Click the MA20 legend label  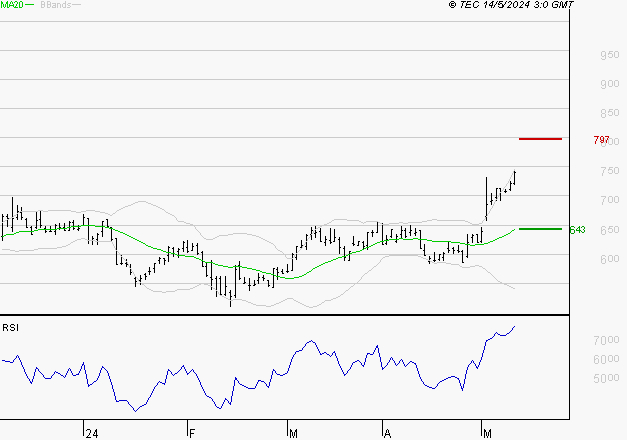coord(11,5)
